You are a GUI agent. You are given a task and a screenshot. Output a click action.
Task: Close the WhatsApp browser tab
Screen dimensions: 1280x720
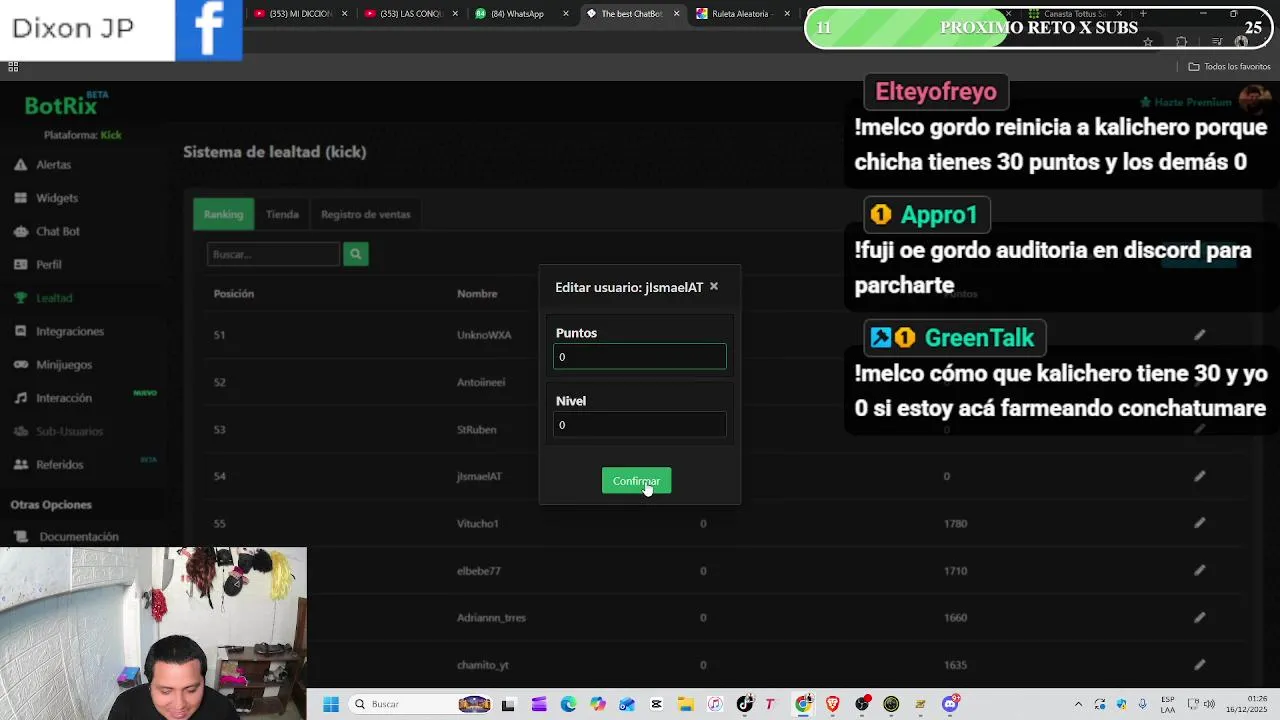(x=566, y=14)
